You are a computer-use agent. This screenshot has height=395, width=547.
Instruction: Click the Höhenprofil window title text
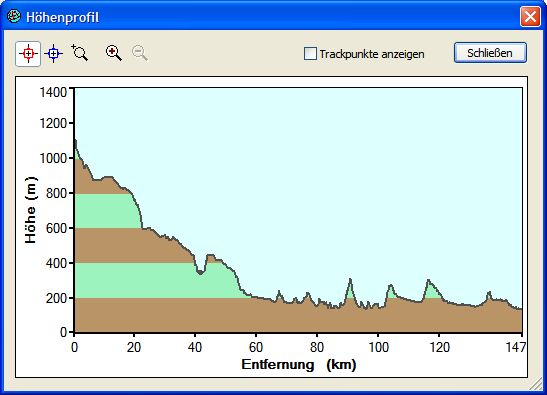pyautogui.click(x=62, y=17)
